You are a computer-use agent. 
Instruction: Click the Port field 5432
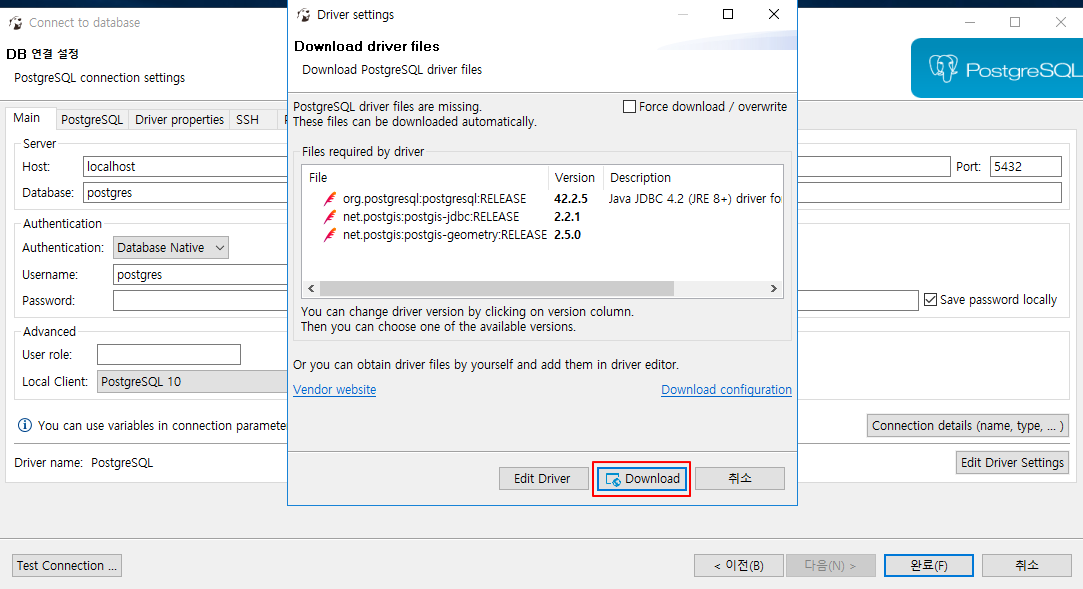[1026, 166]
